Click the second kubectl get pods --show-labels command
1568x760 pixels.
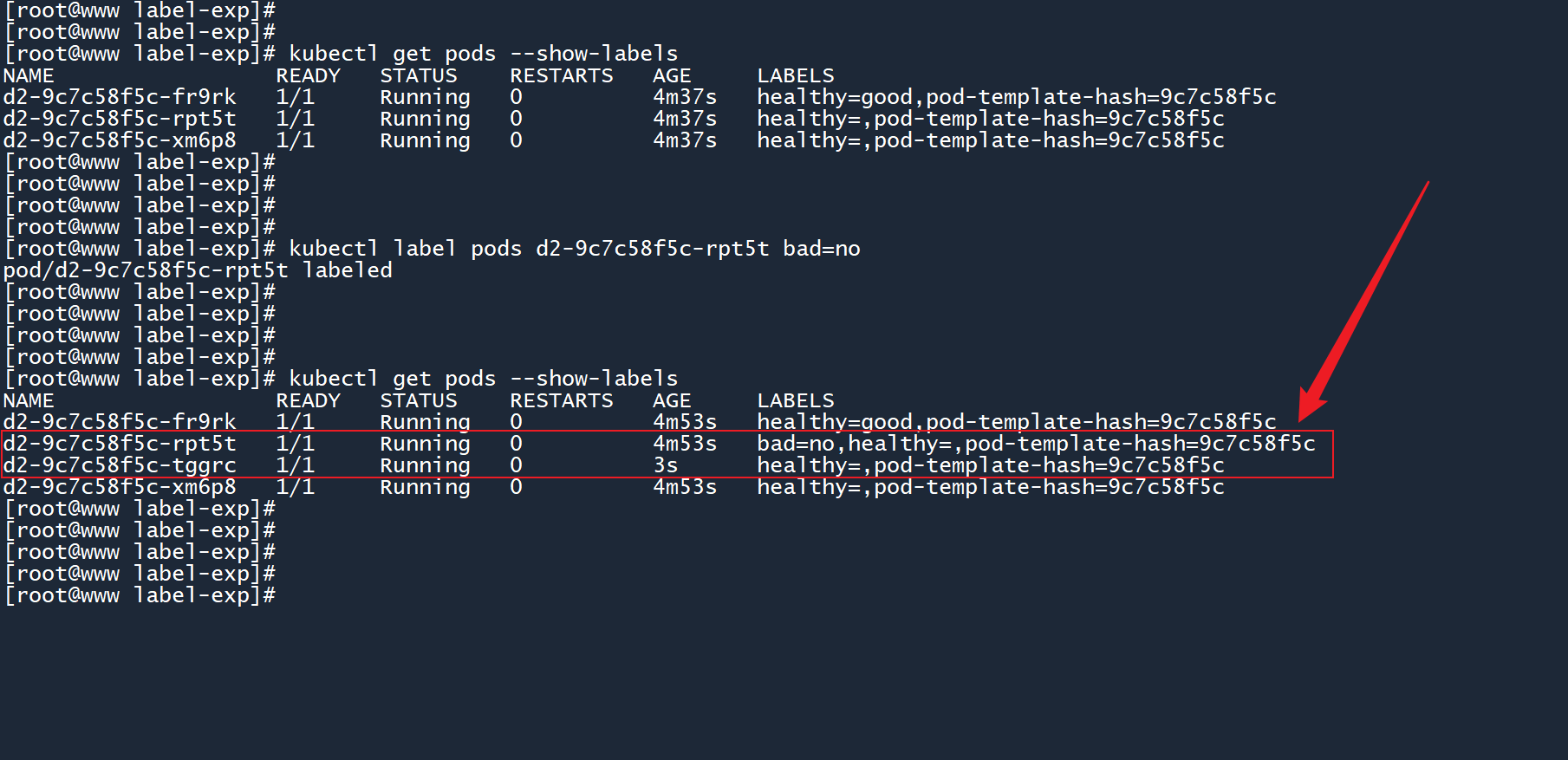(483, 379)
